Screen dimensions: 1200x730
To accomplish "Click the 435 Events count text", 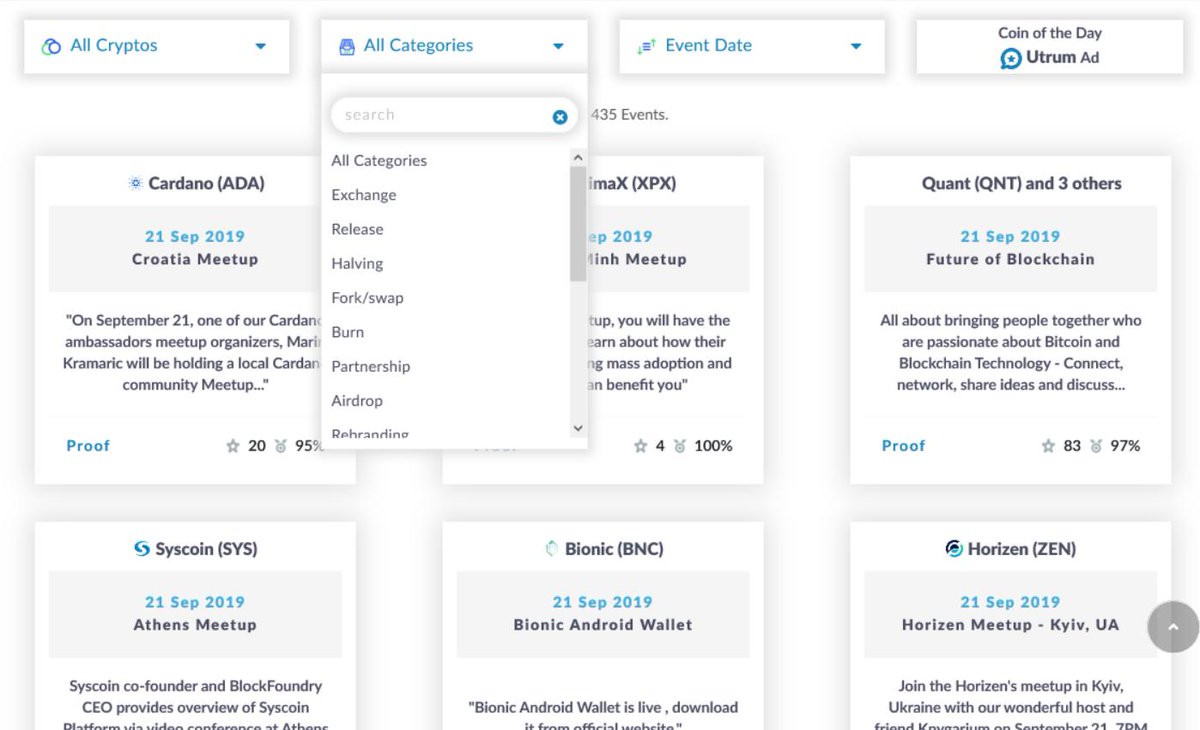I will pyautogui.click(x=629, y=115).
